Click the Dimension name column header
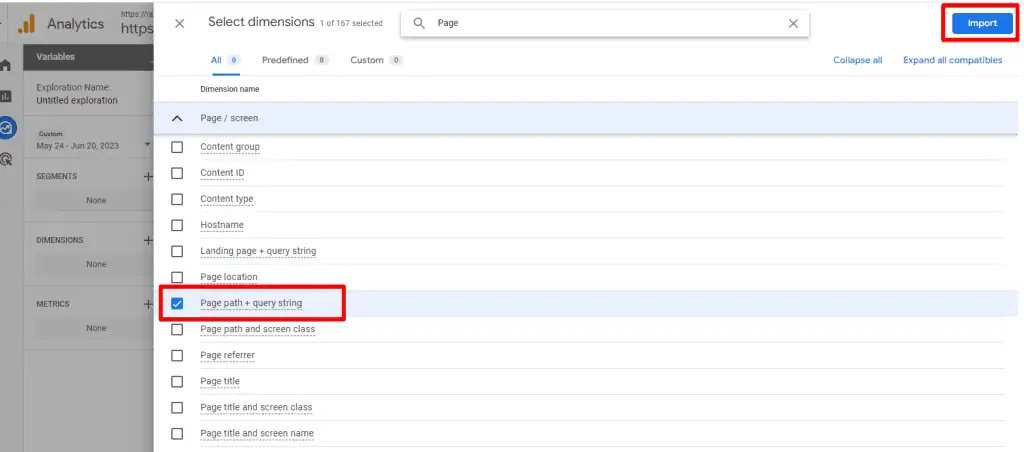1024x452 pixels. point(230,89)
